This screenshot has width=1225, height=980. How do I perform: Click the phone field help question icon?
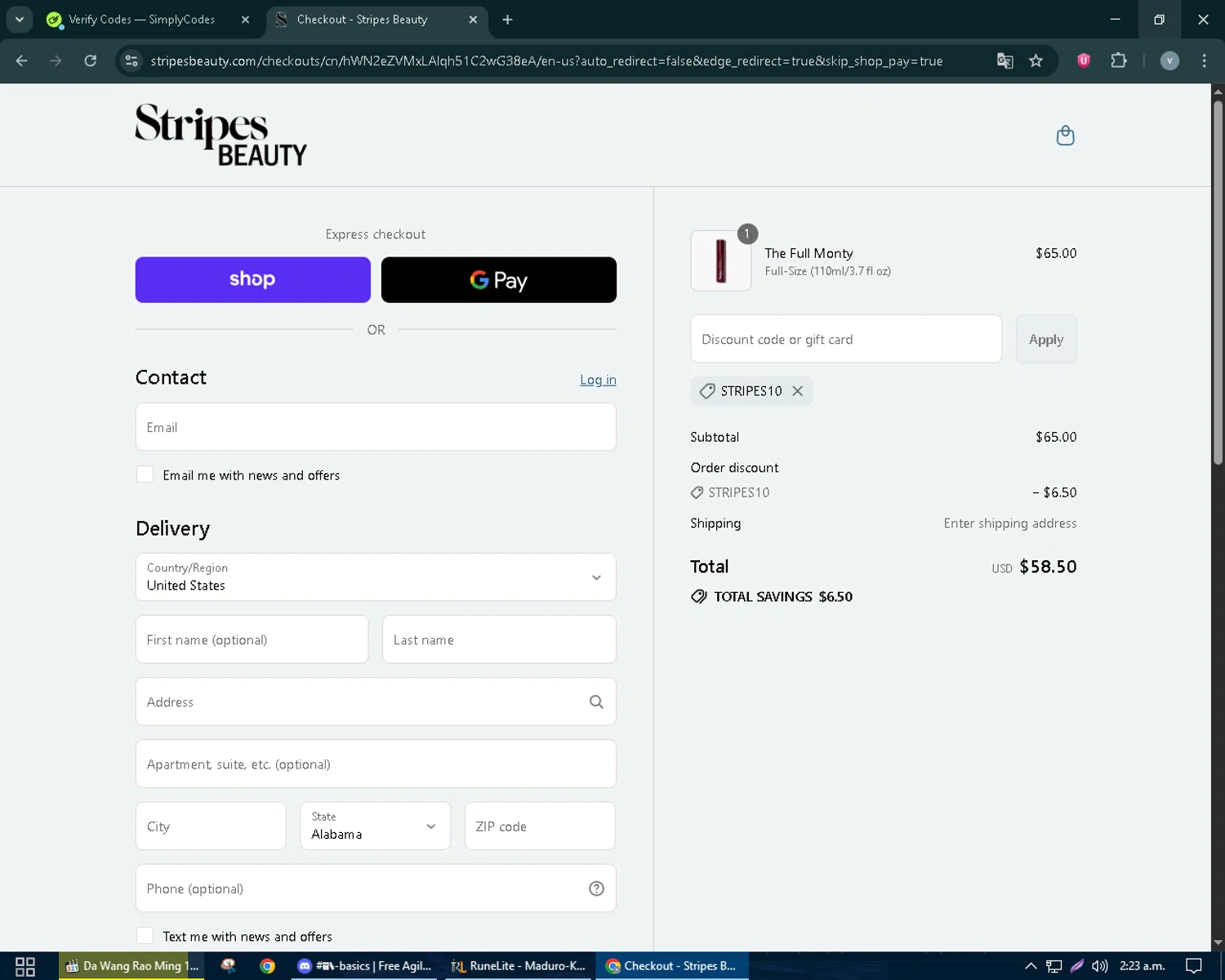[x=596, y=889]
